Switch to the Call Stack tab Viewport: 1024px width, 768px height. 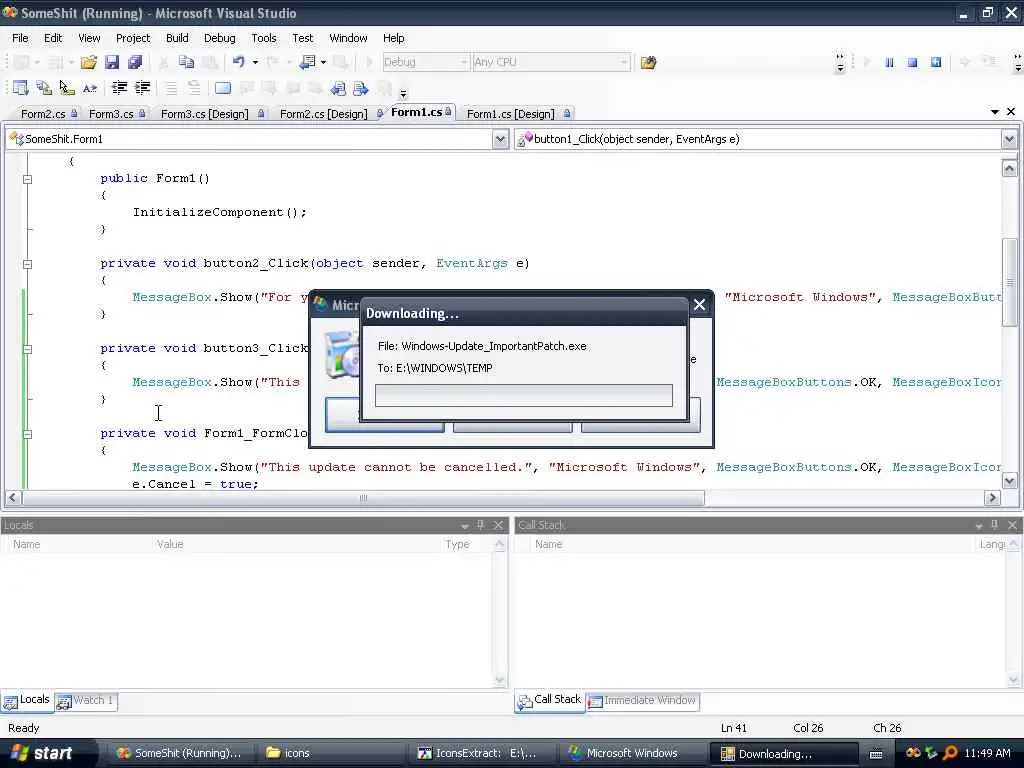(x=549, y=700)
